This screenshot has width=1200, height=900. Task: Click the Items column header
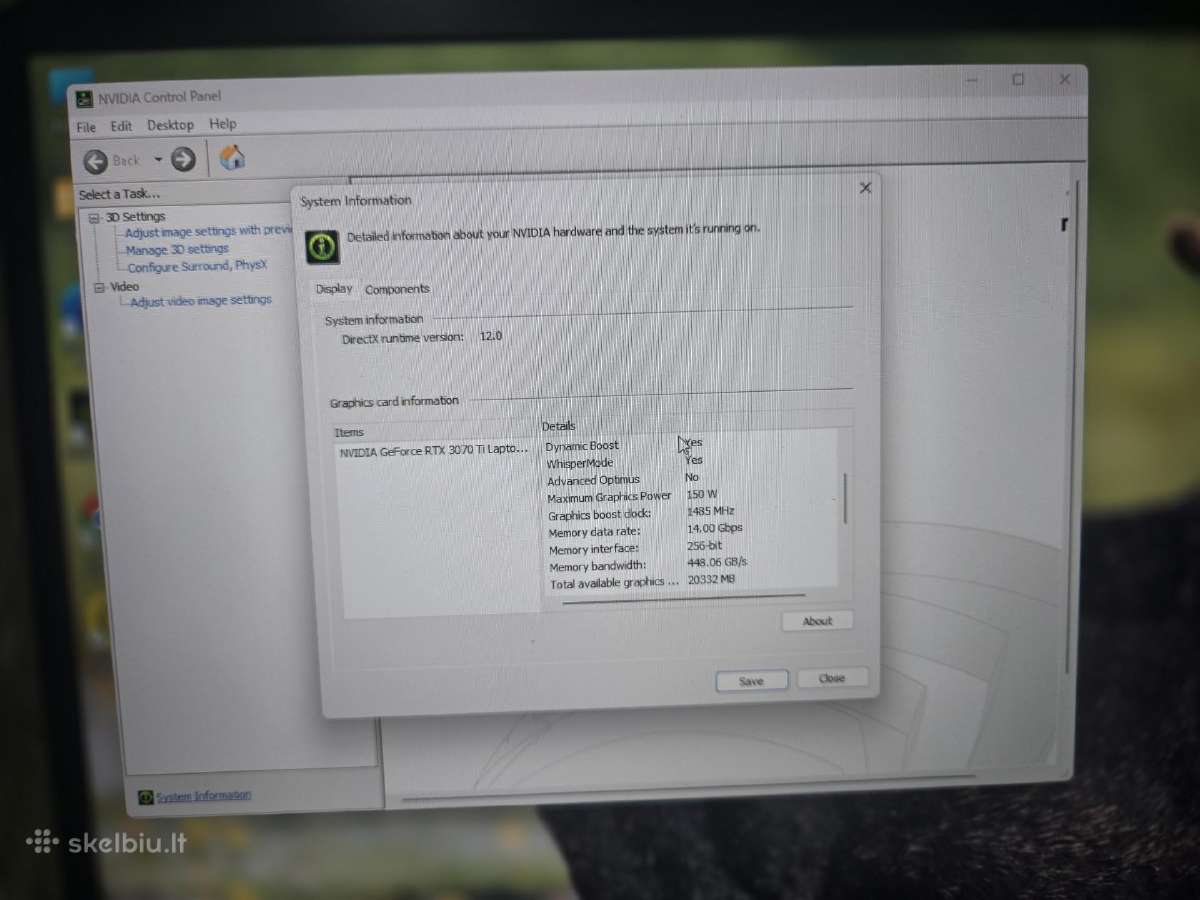tap(350, 433)
